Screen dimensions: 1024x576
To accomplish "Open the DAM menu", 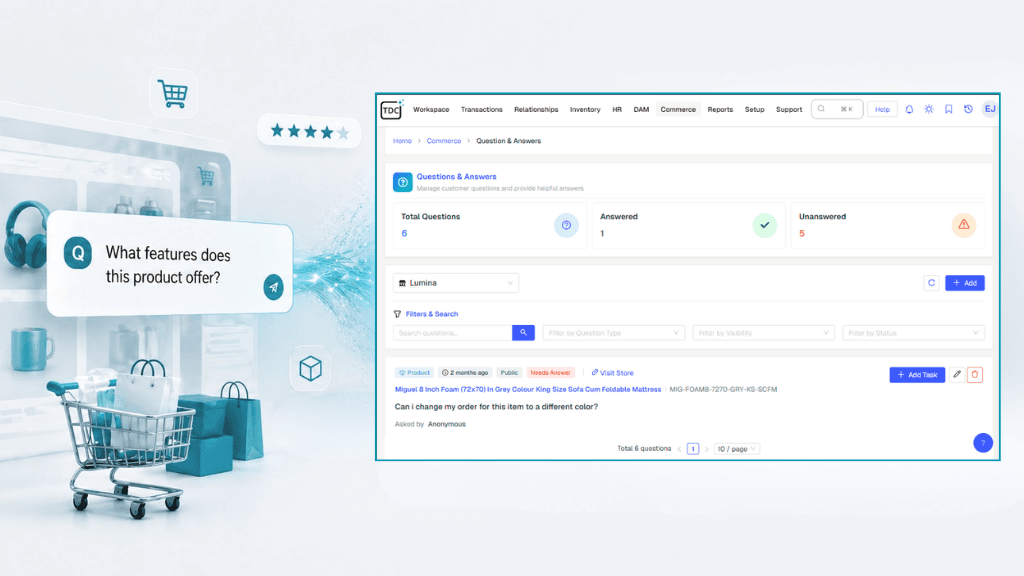I will coord(641,110).
